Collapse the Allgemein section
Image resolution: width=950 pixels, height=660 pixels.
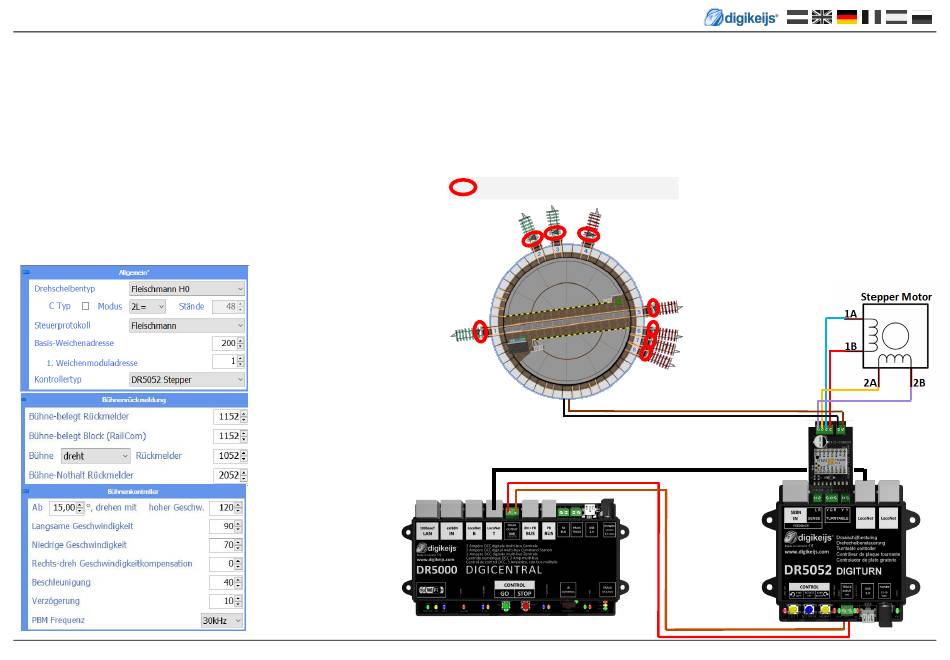pos(26,272)
